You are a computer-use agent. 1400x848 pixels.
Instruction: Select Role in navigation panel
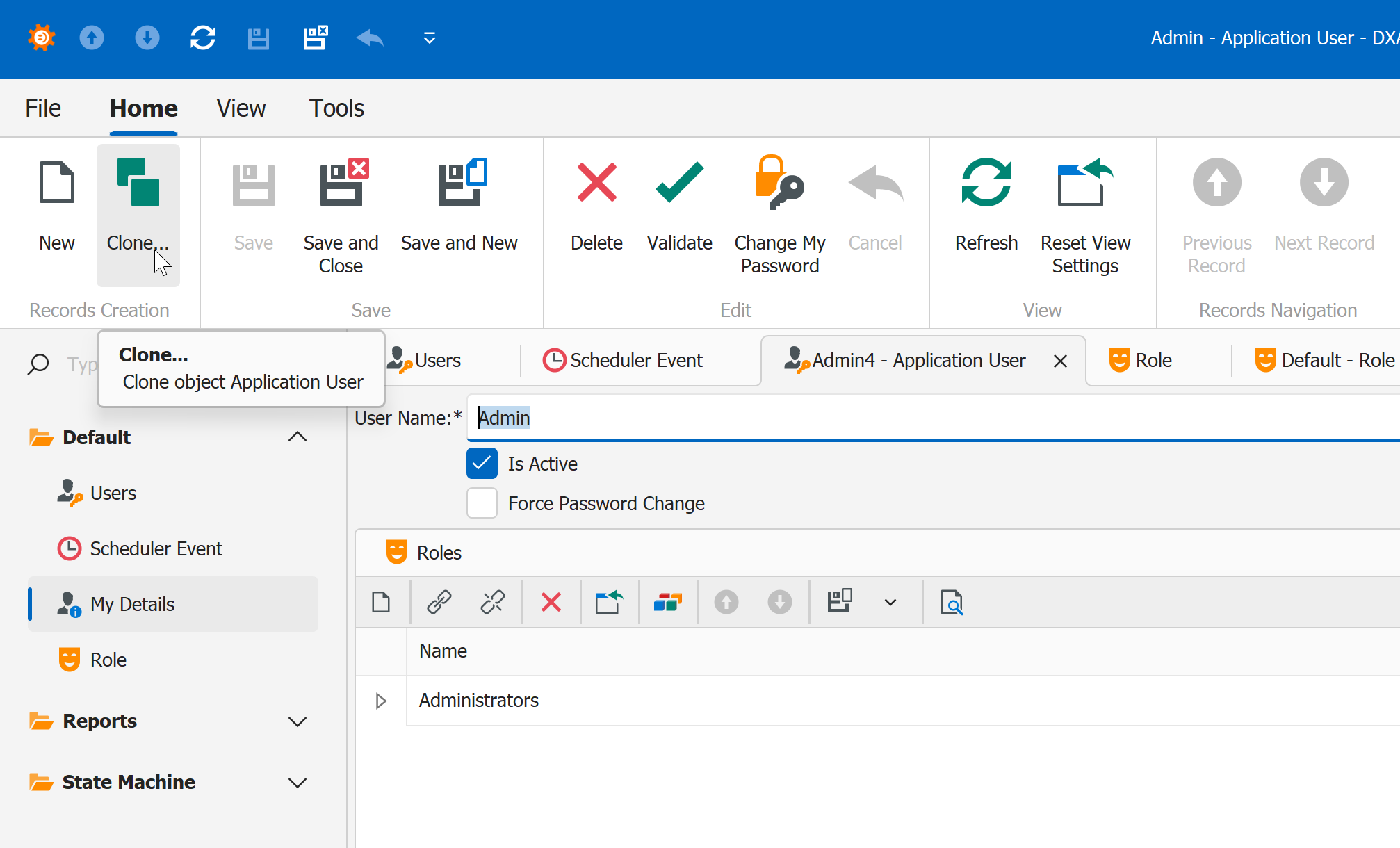(108, 660)
